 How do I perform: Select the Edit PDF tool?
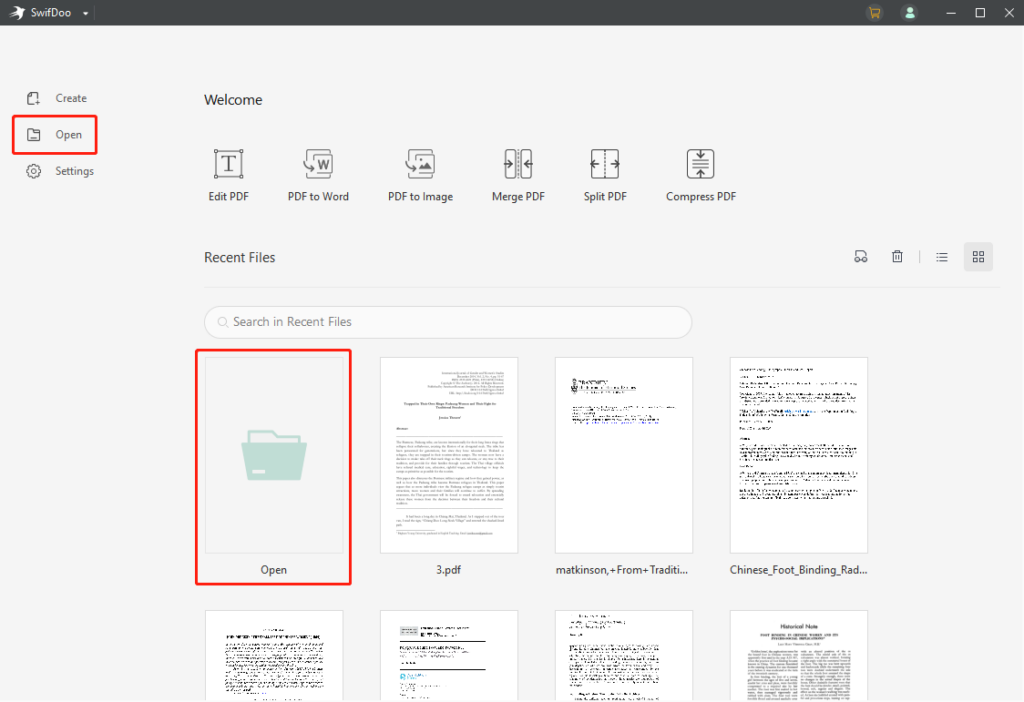pyautogui.click(x=228, y=173)
